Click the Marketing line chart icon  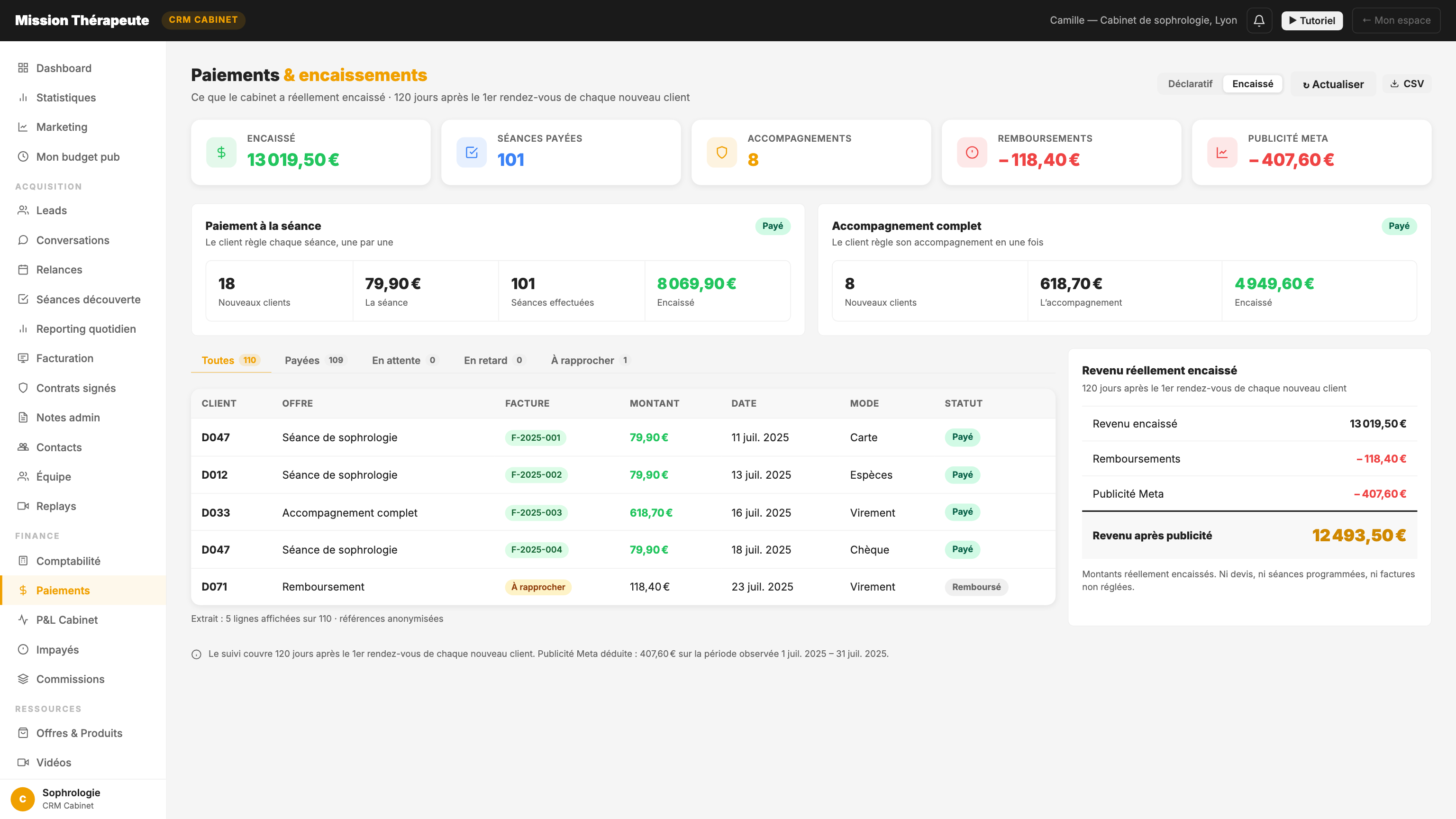(23, 127)
